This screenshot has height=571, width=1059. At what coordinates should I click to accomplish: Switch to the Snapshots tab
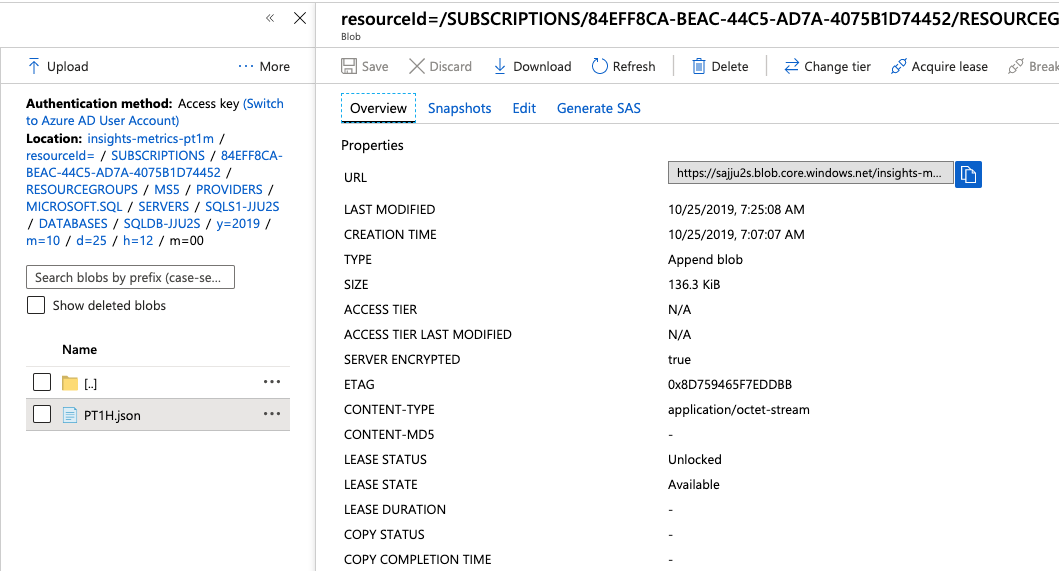click(x=459, y=108)
